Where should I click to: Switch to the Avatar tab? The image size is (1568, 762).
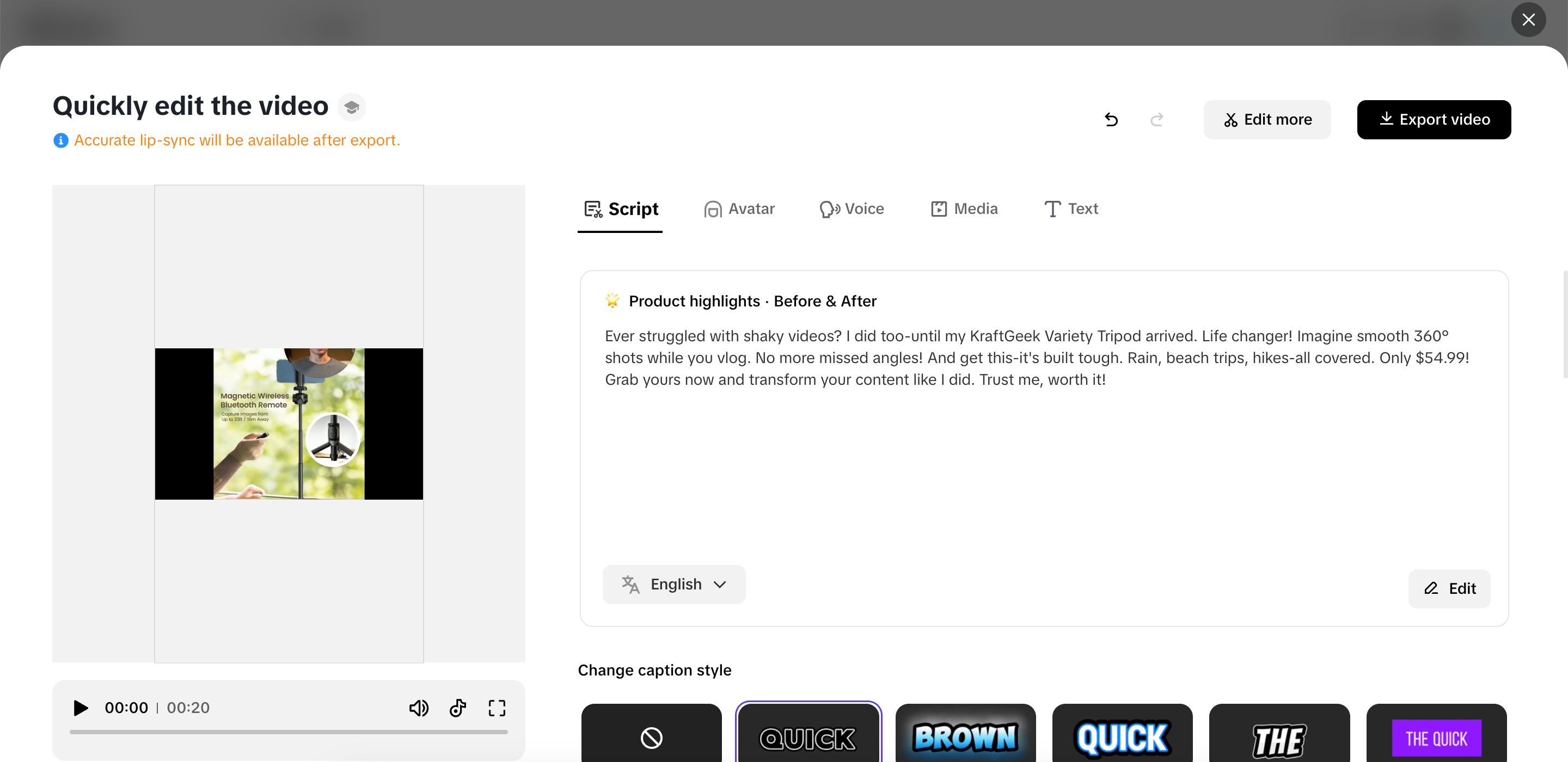(739, 209)
